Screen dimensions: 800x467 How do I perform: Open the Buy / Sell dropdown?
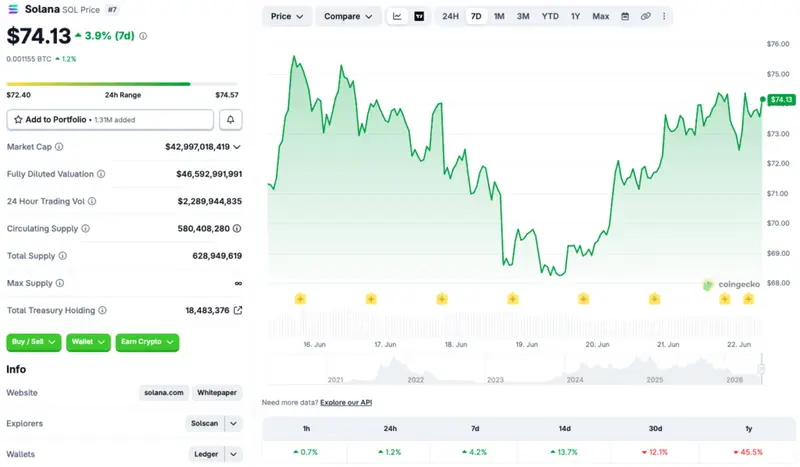pyautogui.click(x=34, y=342)
